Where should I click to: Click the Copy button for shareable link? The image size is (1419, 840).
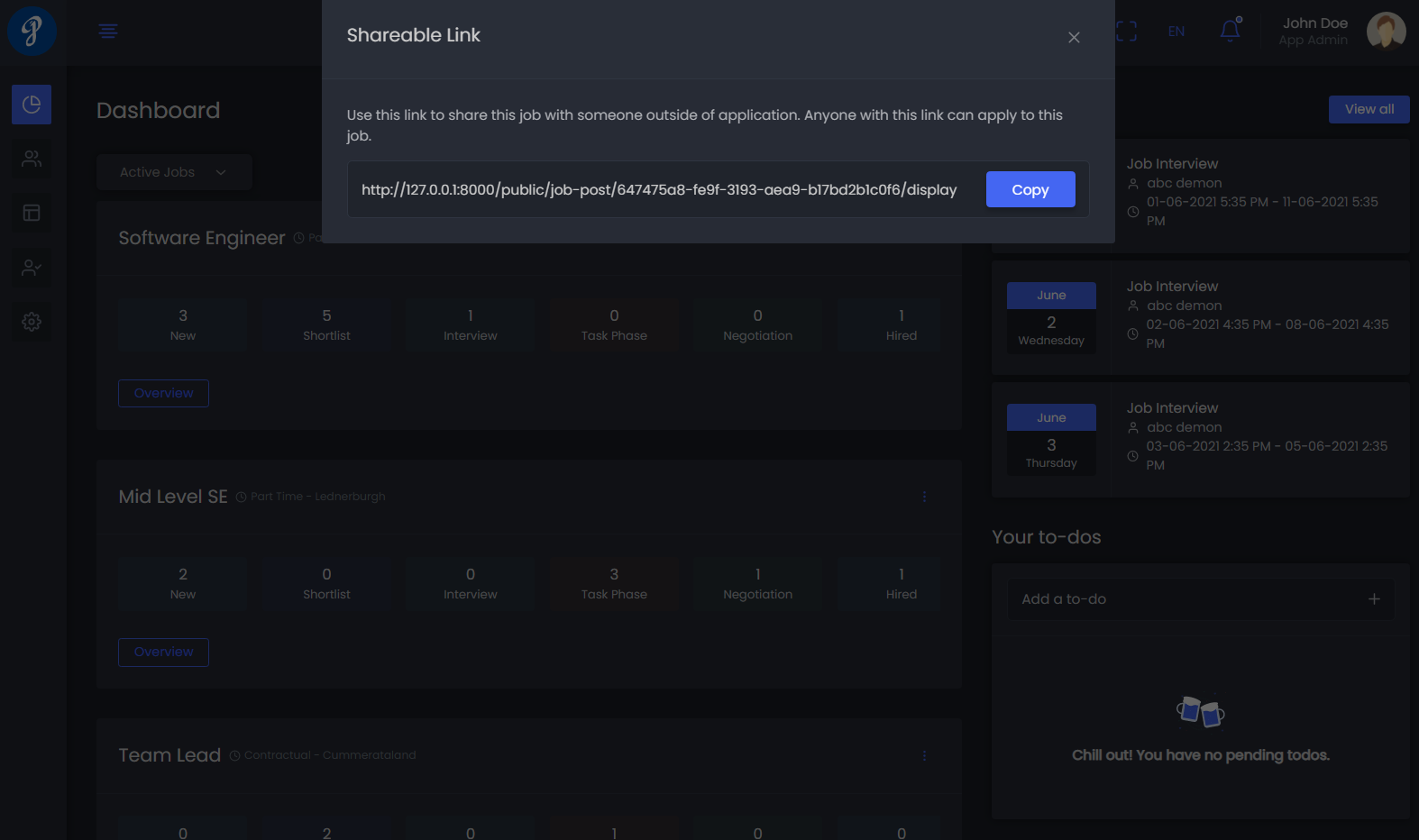1030,189
